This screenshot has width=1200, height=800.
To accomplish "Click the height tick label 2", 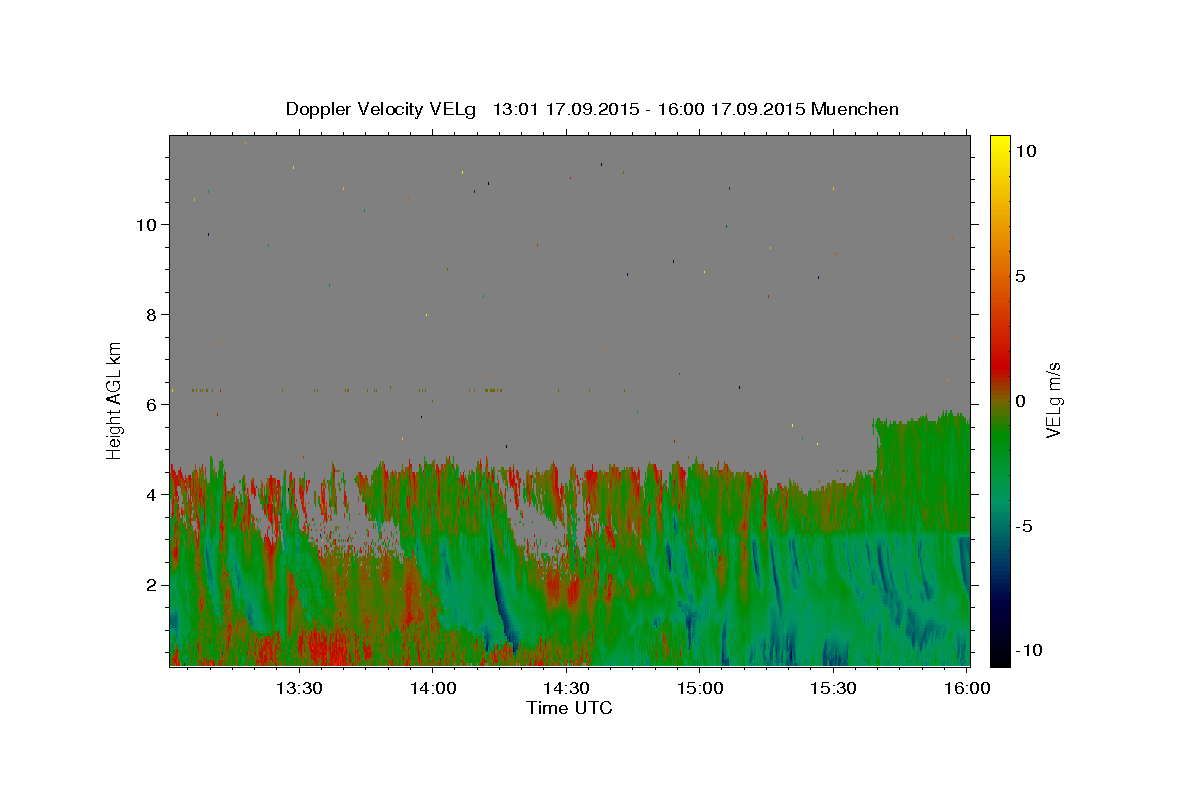I will 151,584.
